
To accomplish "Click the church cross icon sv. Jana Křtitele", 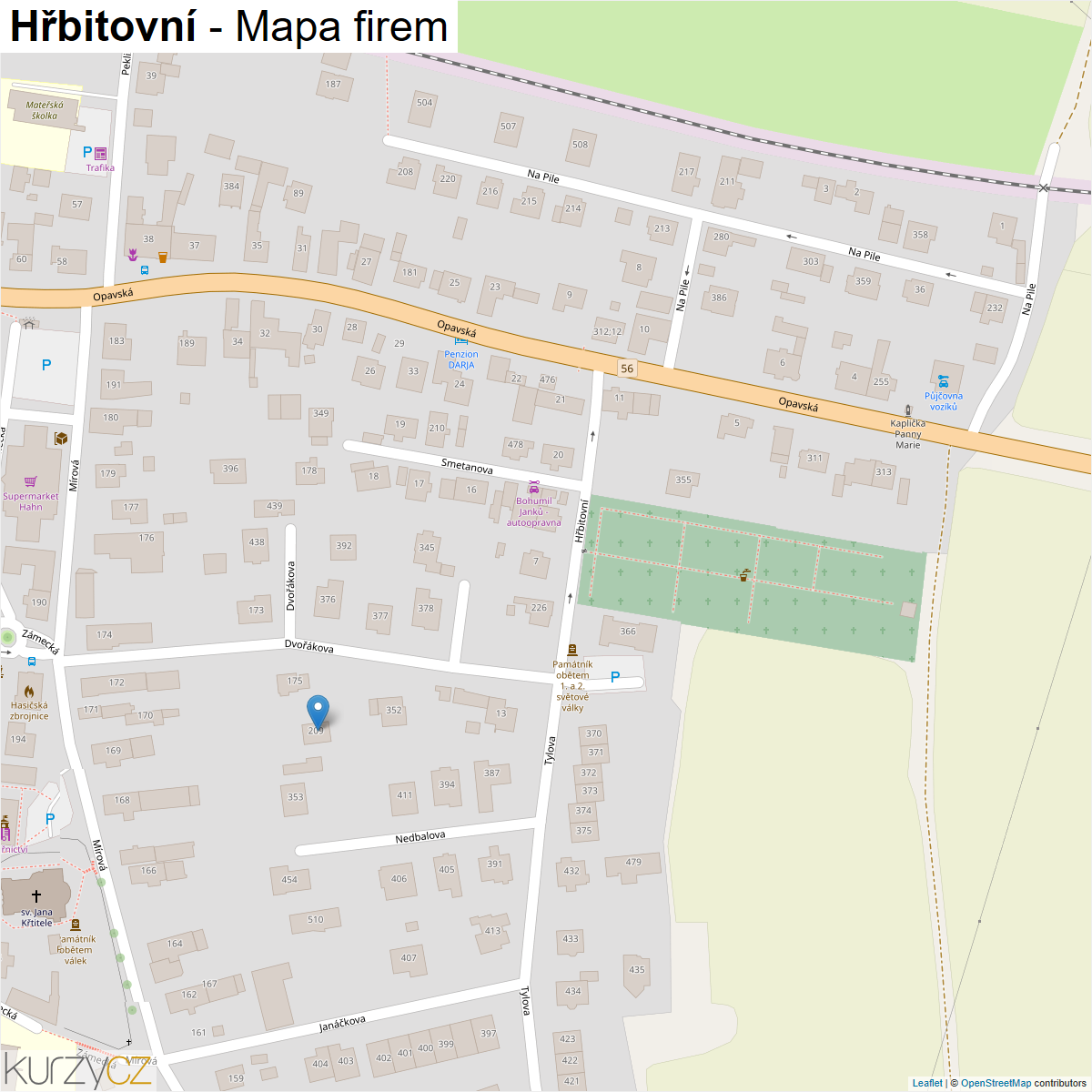I will pyautogui.click(x=36, y=896).
